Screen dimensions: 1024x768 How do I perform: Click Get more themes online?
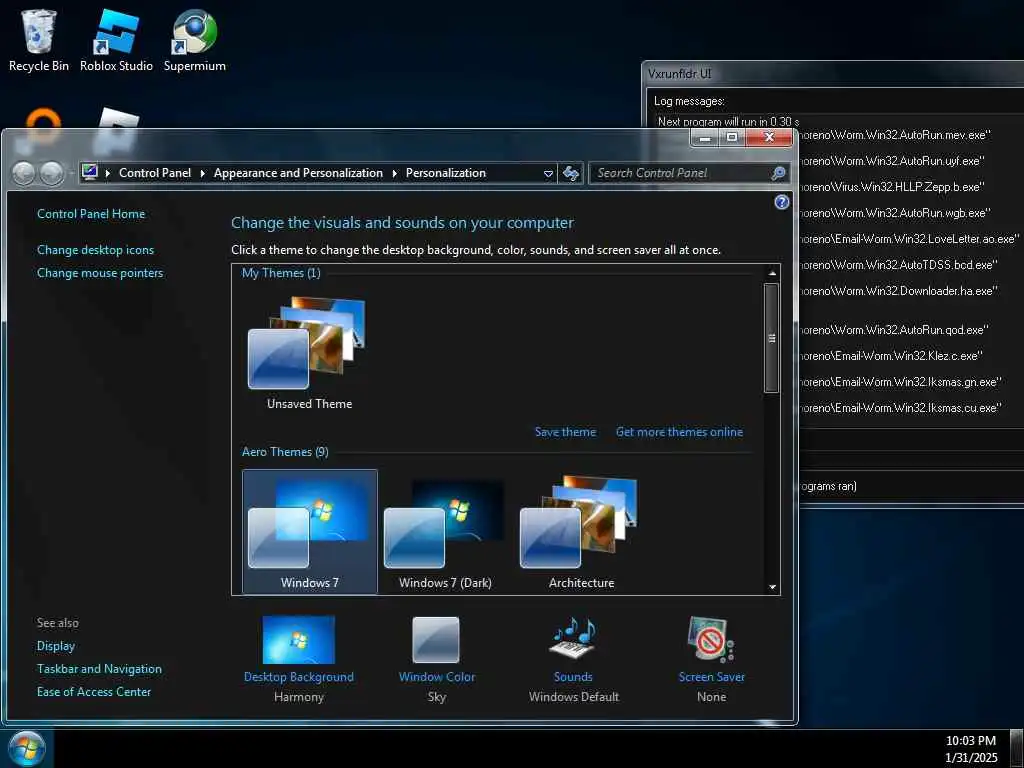(679, 432)
